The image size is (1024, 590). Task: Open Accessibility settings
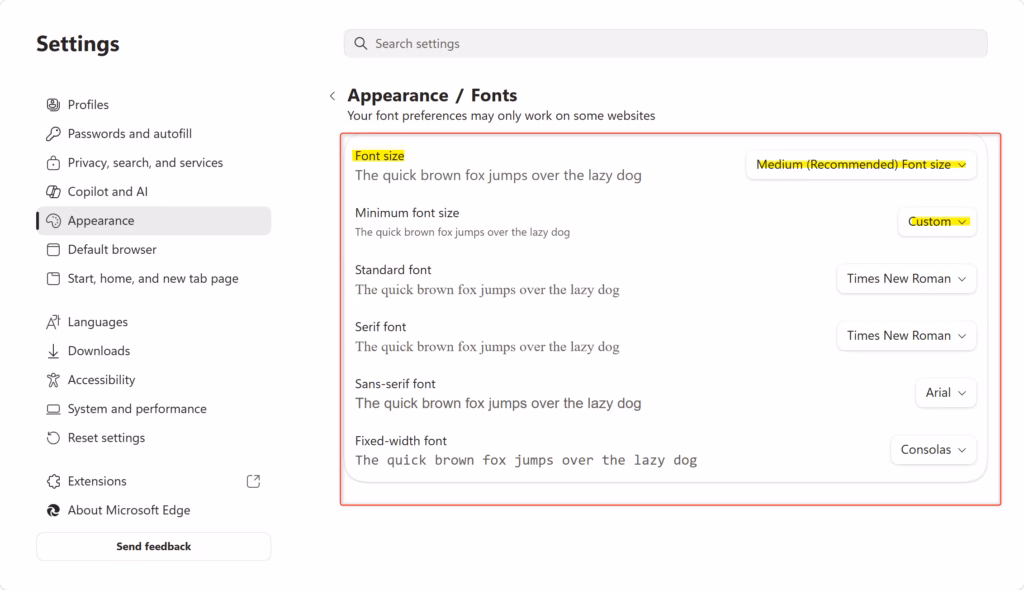click(153, 380)
